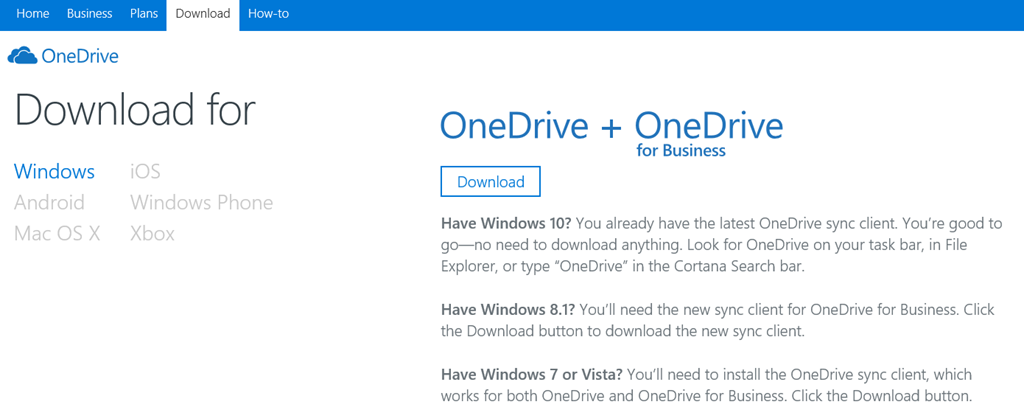
Task: Click the "Have Windows 10?" paragraph
Action: (x=720, y=245)
